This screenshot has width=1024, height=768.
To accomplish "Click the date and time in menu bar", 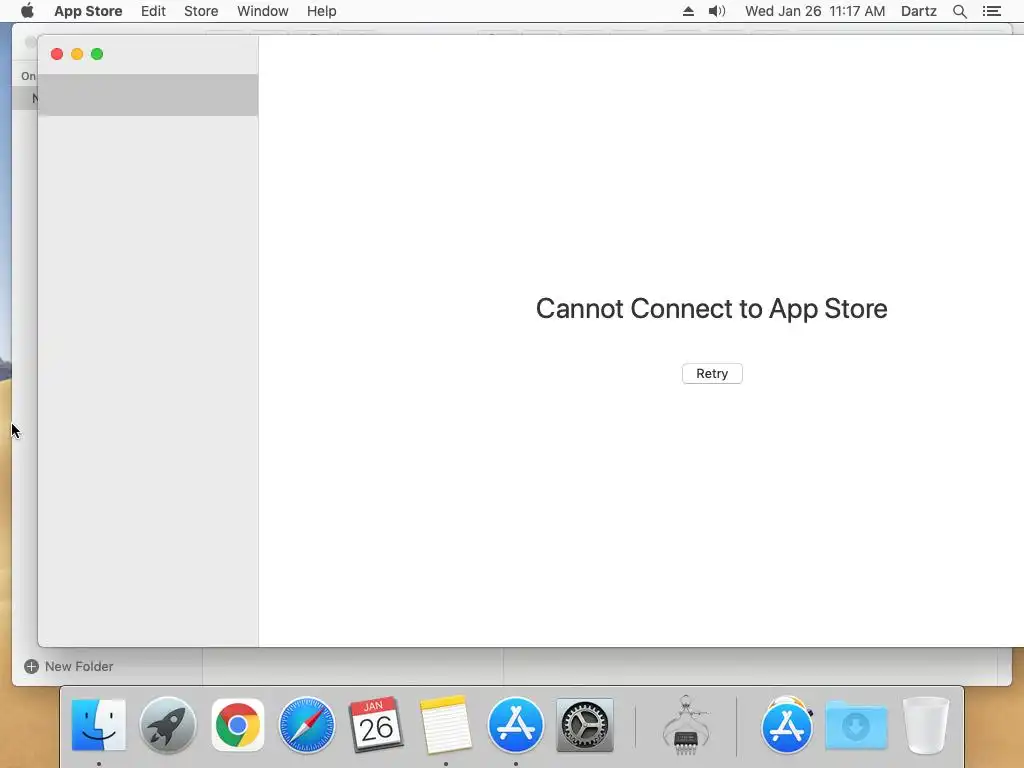I will point(815,11).
